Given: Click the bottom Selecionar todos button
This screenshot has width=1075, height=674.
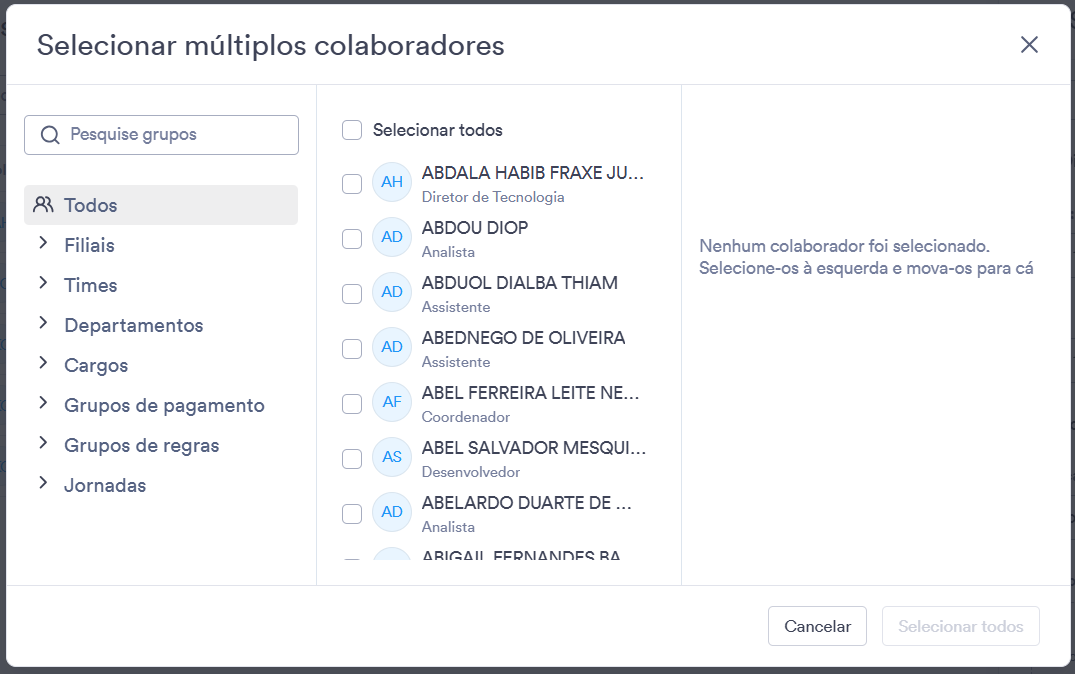Looking at the screenshot, I should pyautogui.click(x=961, y=626).
